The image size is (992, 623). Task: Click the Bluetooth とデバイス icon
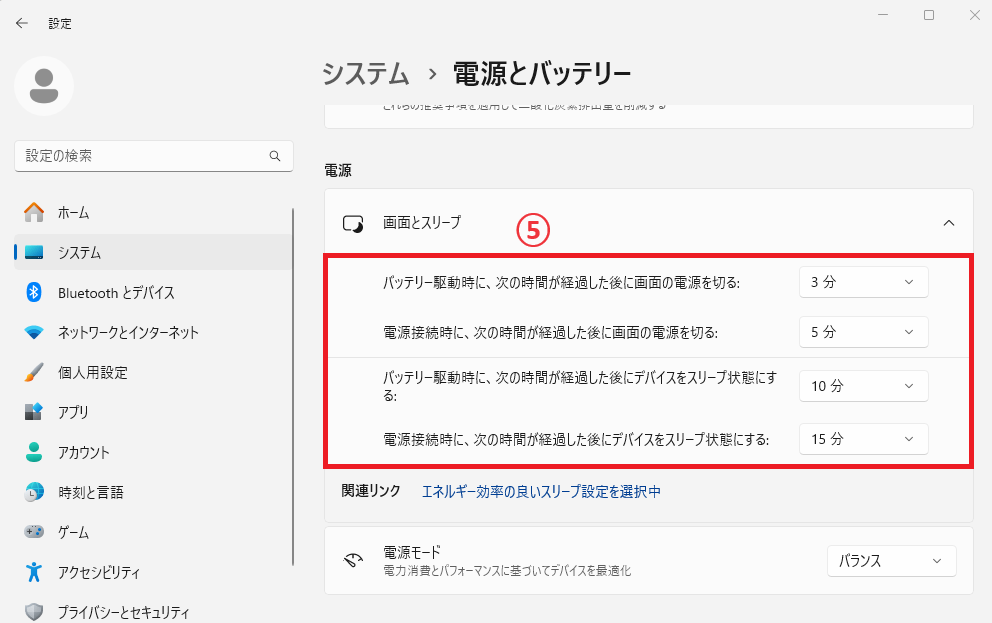pos(34,292)
